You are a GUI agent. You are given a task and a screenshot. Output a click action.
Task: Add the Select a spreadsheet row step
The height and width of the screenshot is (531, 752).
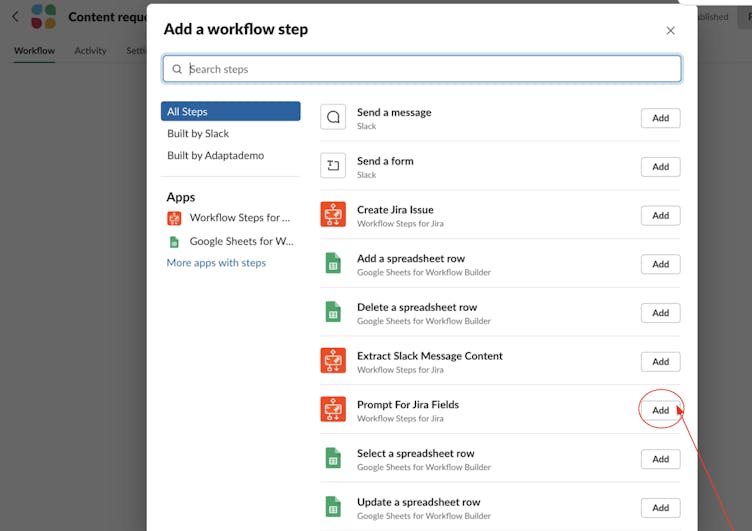coord(660,459)
